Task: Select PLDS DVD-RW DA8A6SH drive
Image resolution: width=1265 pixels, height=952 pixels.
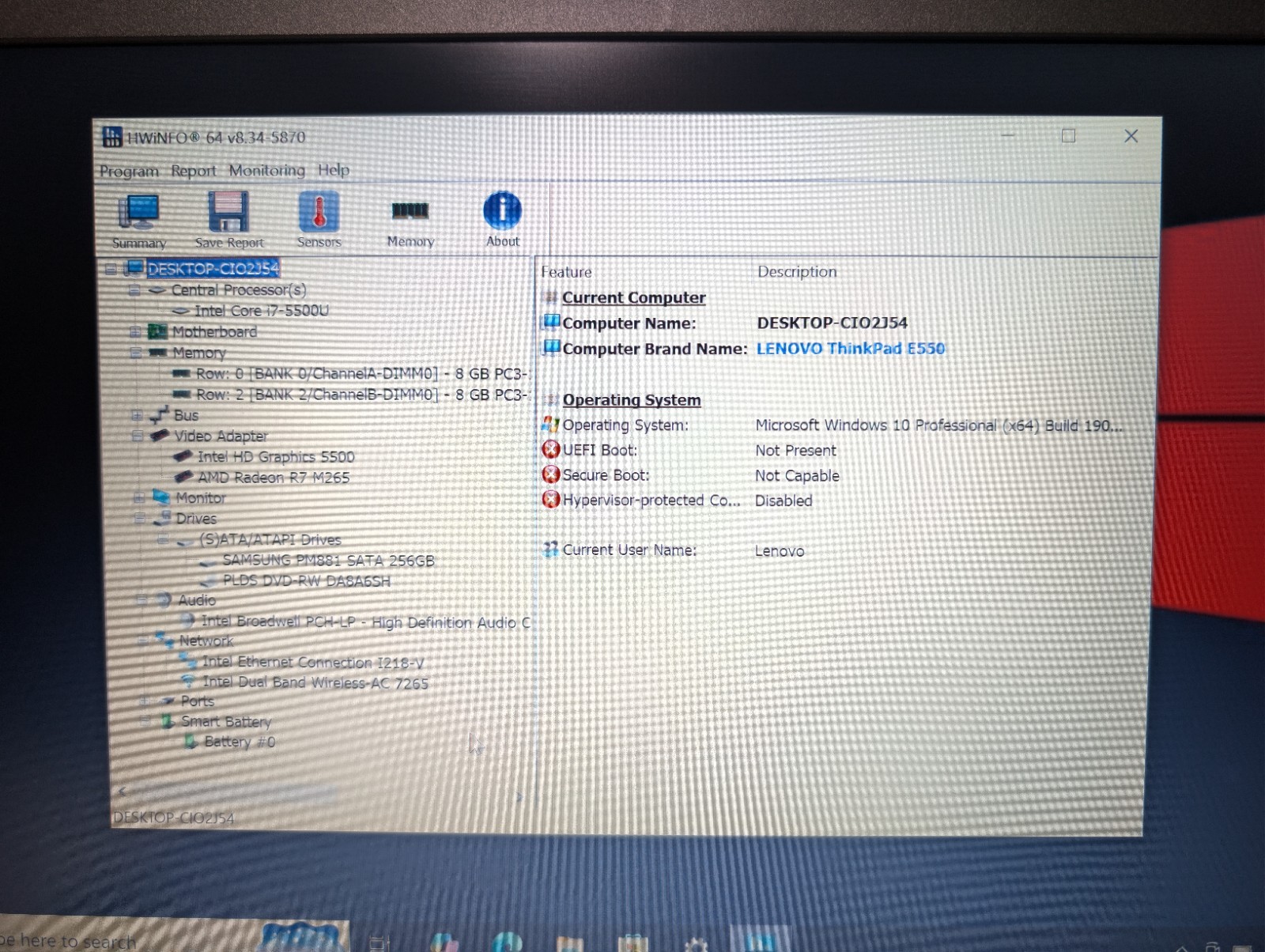Action: click(307, 581)
